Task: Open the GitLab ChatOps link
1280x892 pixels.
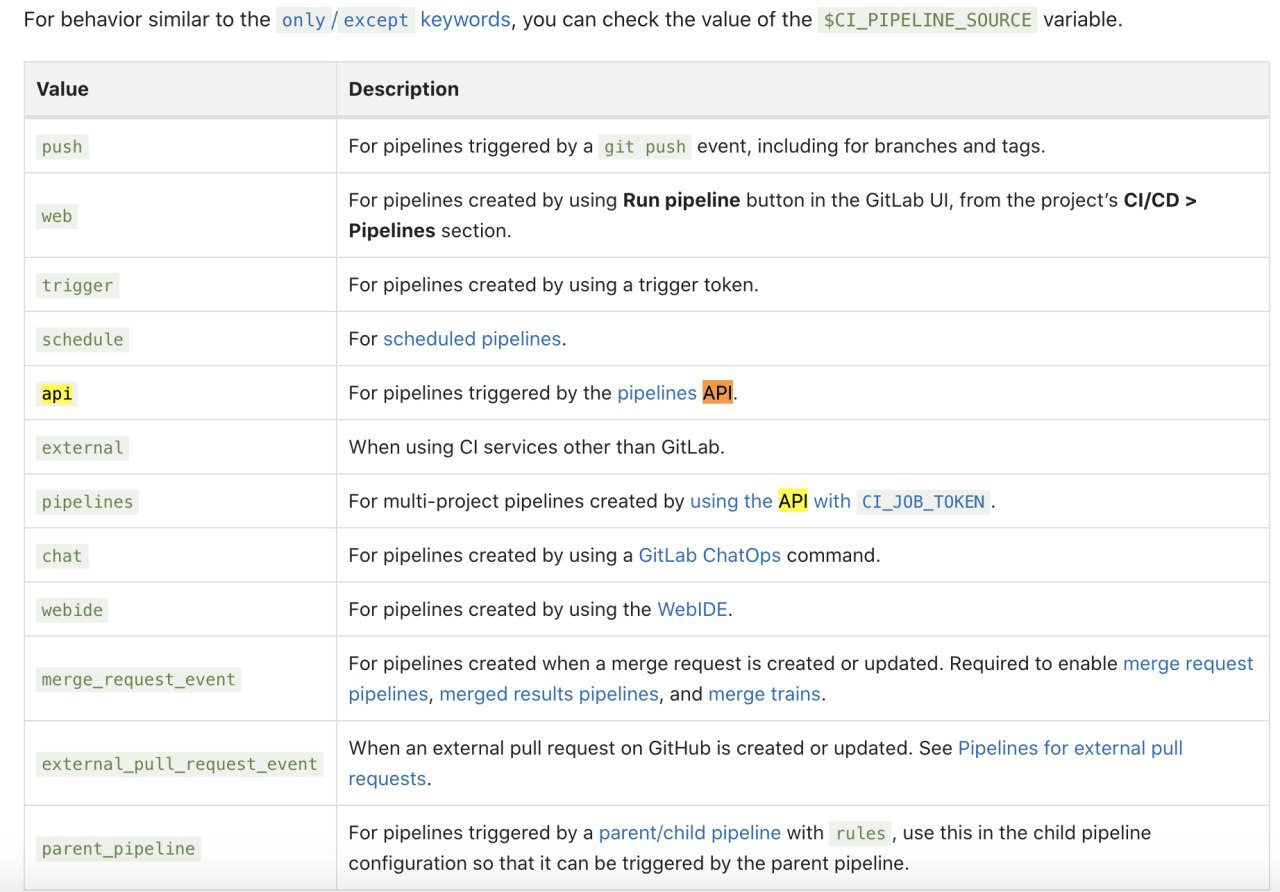Action: pyautogui.click(x=710, y=555)
